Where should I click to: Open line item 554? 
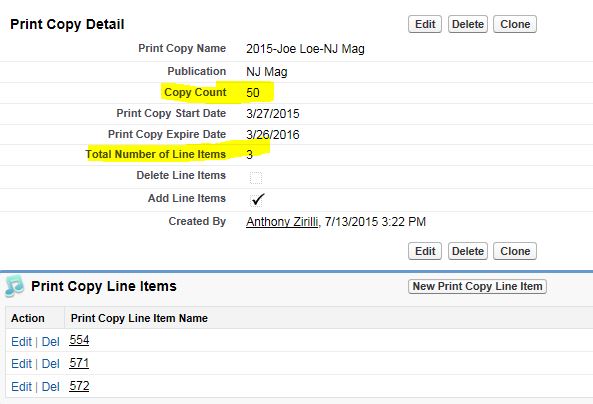pyautogui.click(x=79, y=340)
